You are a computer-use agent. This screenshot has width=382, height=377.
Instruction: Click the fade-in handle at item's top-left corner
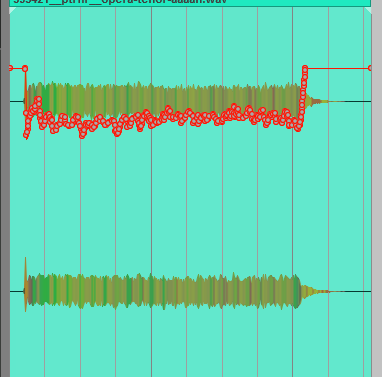point(12,11)
